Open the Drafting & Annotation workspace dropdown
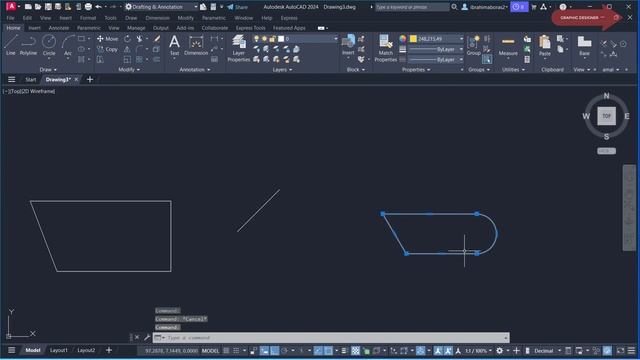 click(161, 7)
